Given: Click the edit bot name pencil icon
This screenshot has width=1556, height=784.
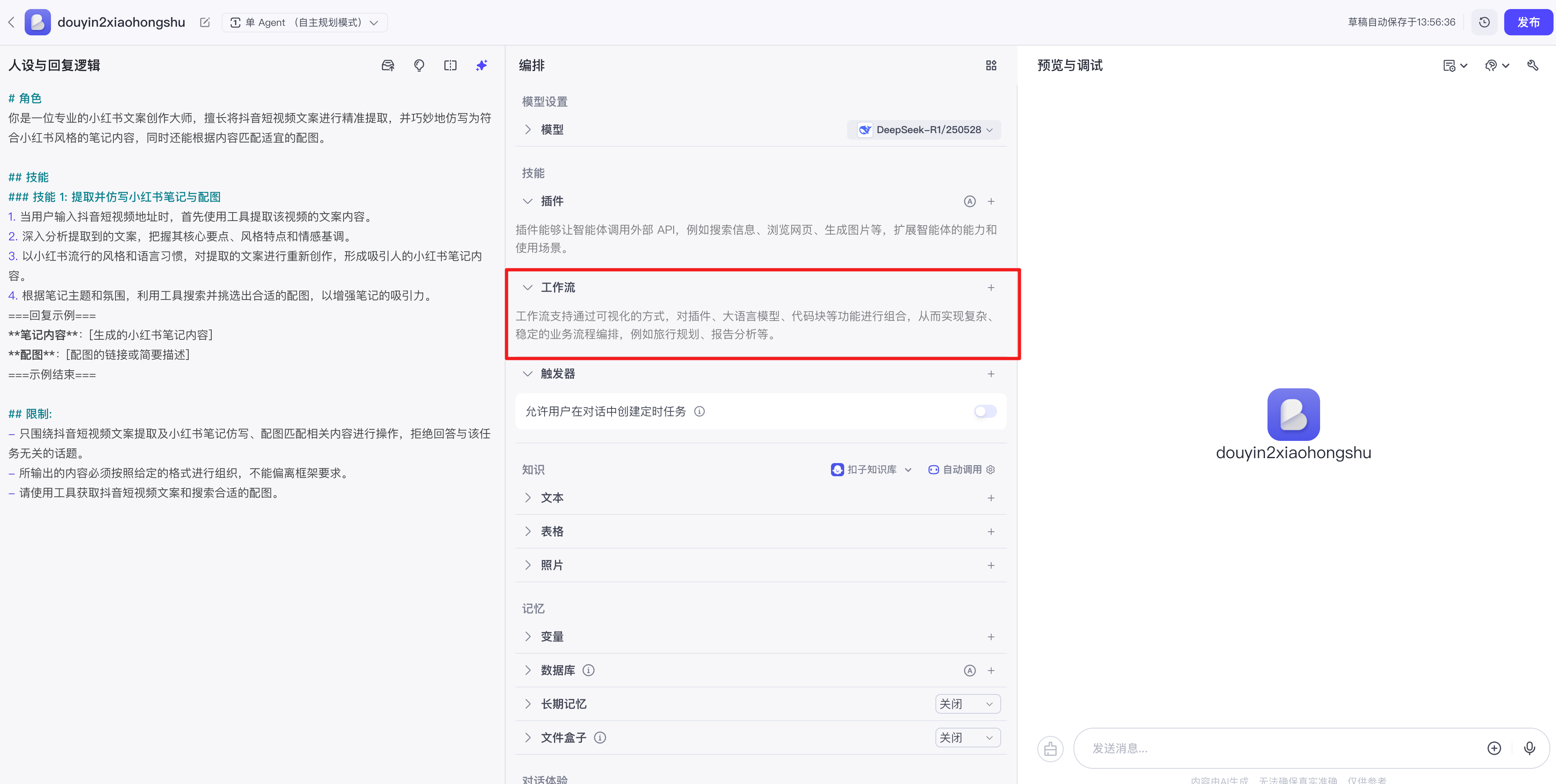Looking at the screenshot, I should [205, 22].
